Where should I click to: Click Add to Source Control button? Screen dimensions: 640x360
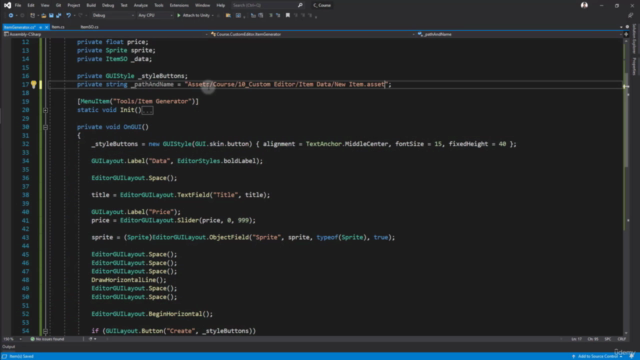[x=597, y=356]
